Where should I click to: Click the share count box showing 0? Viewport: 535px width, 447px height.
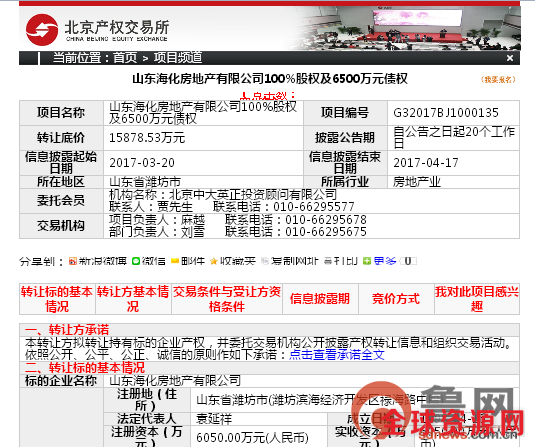[408, 261]
